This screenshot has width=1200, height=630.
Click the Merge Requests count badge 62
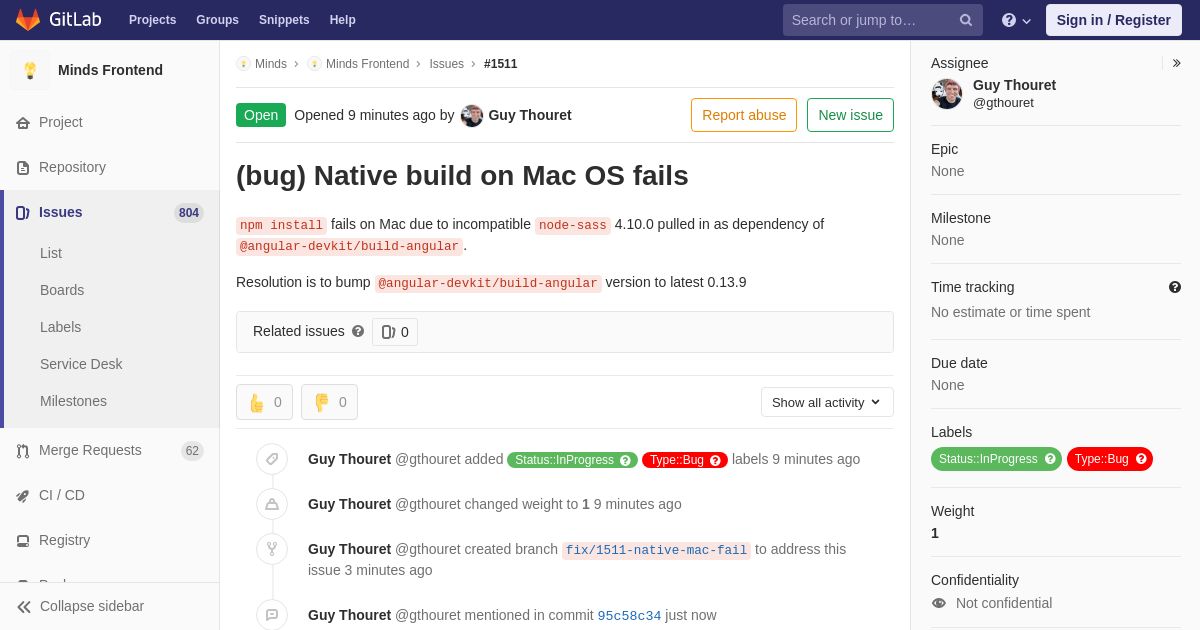(x=192, y=451)
